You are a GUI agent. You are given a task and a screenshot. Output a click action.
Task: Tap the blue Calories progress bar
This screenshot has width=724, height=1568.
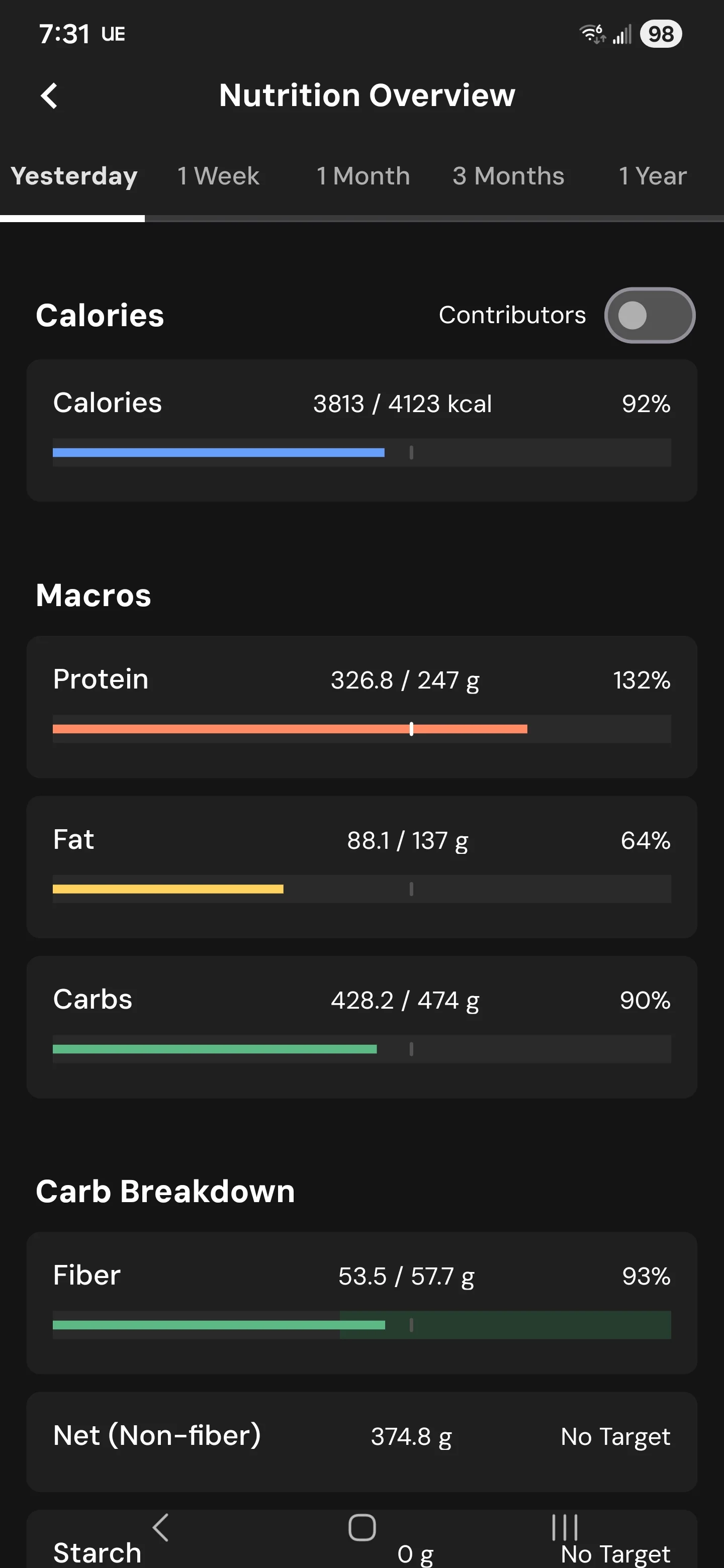[219, 452]
